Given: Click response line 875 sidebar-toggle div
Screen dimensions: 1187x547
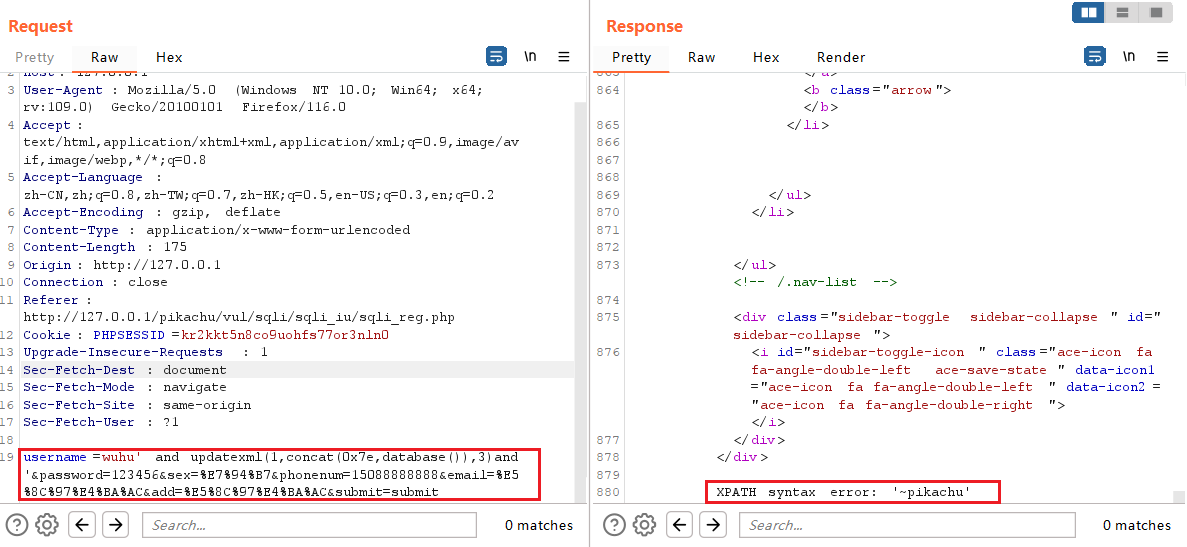Looking at the screenshot, I should pos(946,325).
